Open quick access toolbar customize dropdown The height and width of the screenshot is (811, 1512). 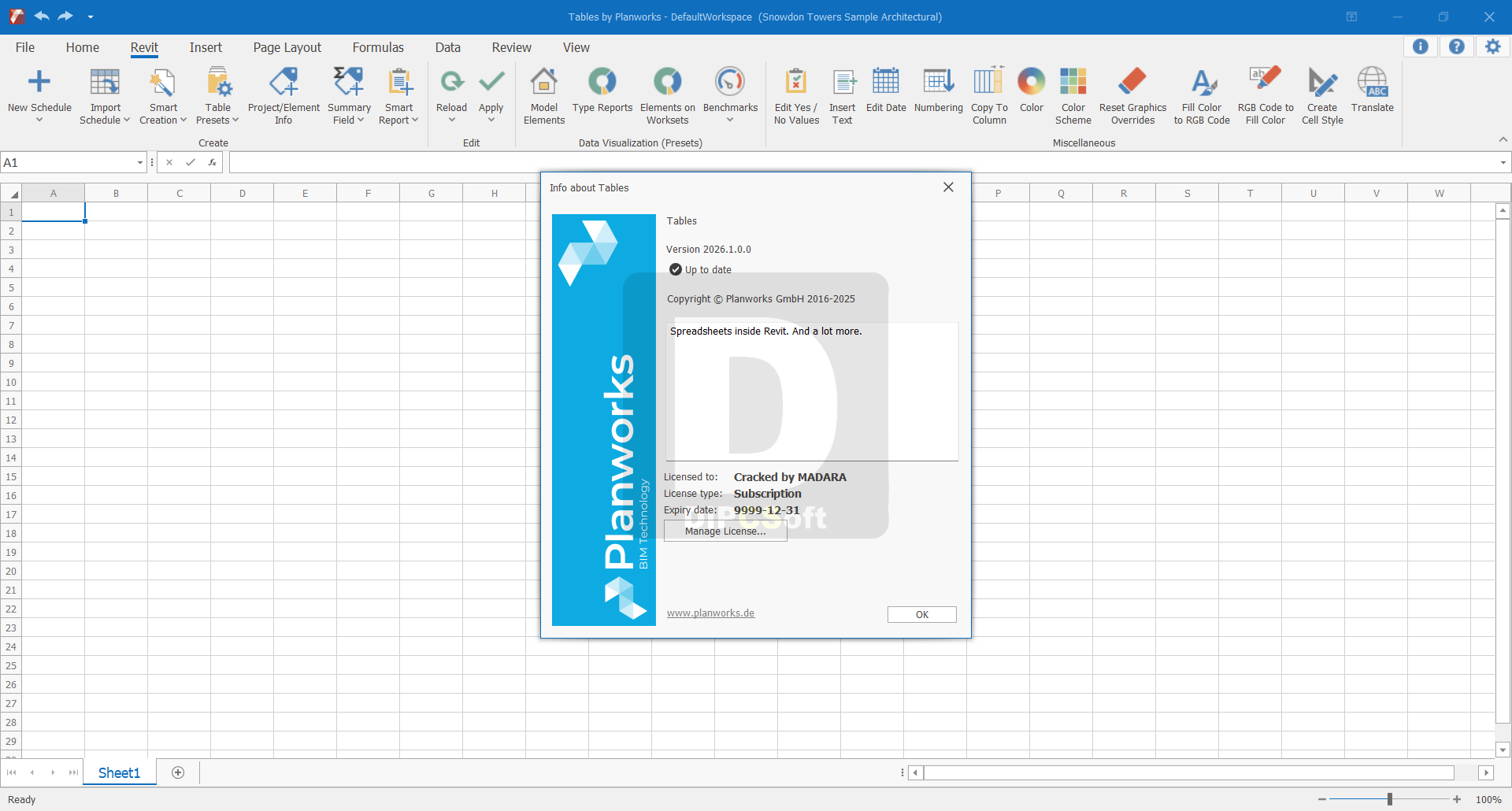pos(91,17)
